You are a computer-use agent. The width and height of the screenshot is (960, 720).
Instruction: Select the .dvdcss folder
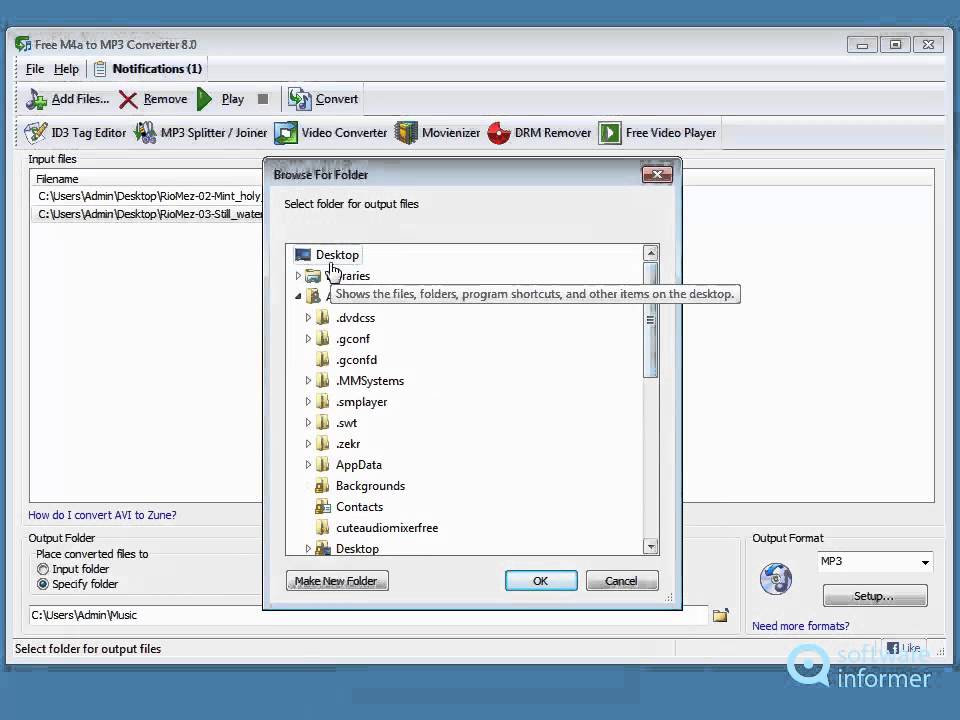click(x=345, y=318)
